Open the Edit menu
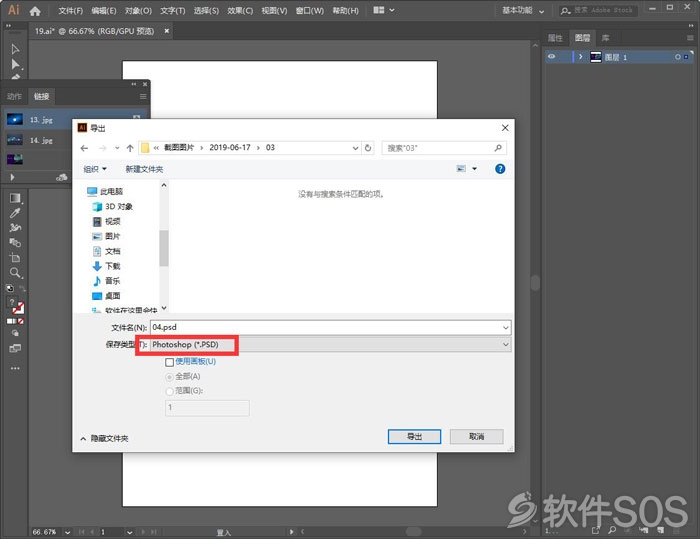700x539 pixels. point(104,10)
